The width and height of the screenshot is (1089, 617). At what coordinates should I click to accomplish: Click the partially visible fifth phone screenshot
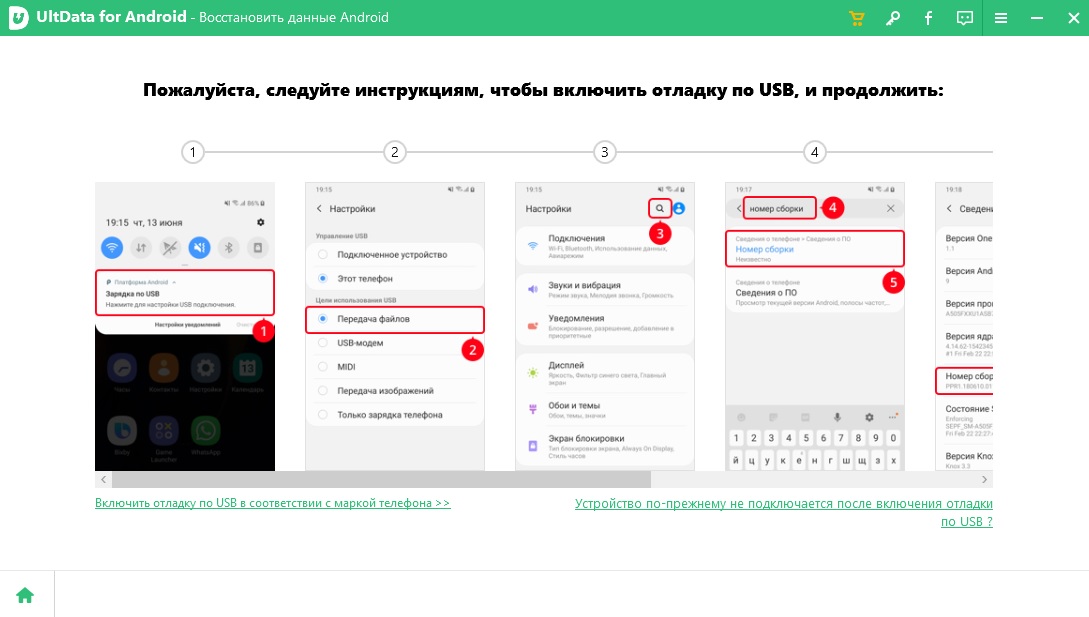[964, 327]
